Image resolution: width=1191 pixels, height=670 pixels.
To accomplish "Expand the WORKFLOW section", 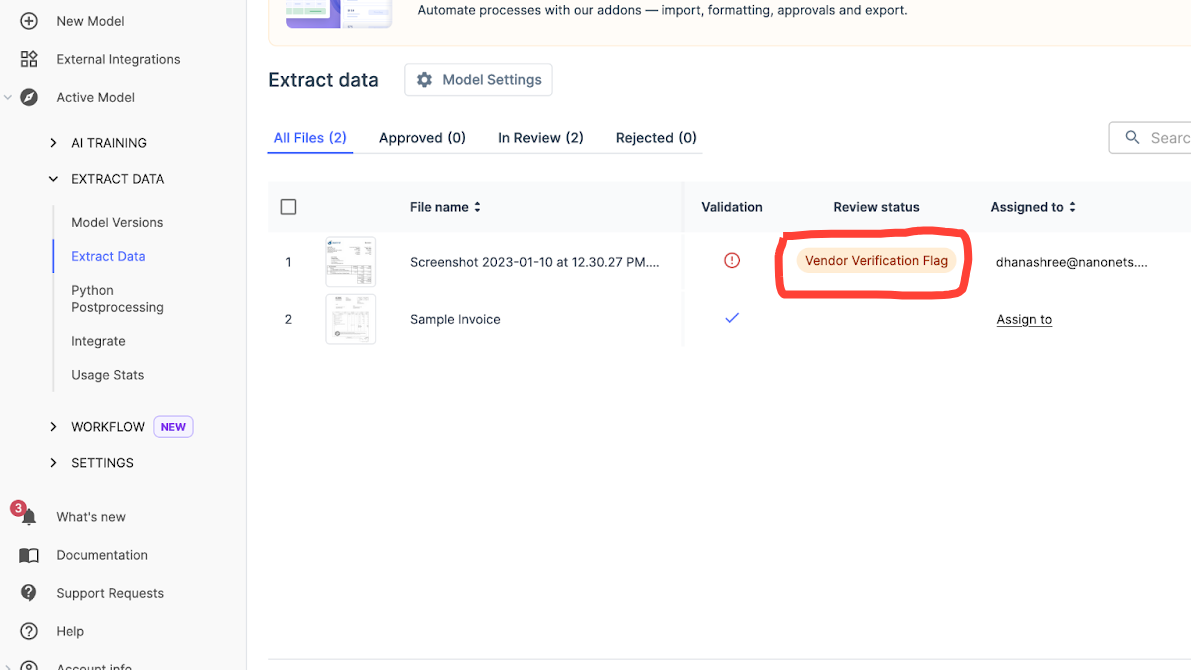I will coord(53,427).
